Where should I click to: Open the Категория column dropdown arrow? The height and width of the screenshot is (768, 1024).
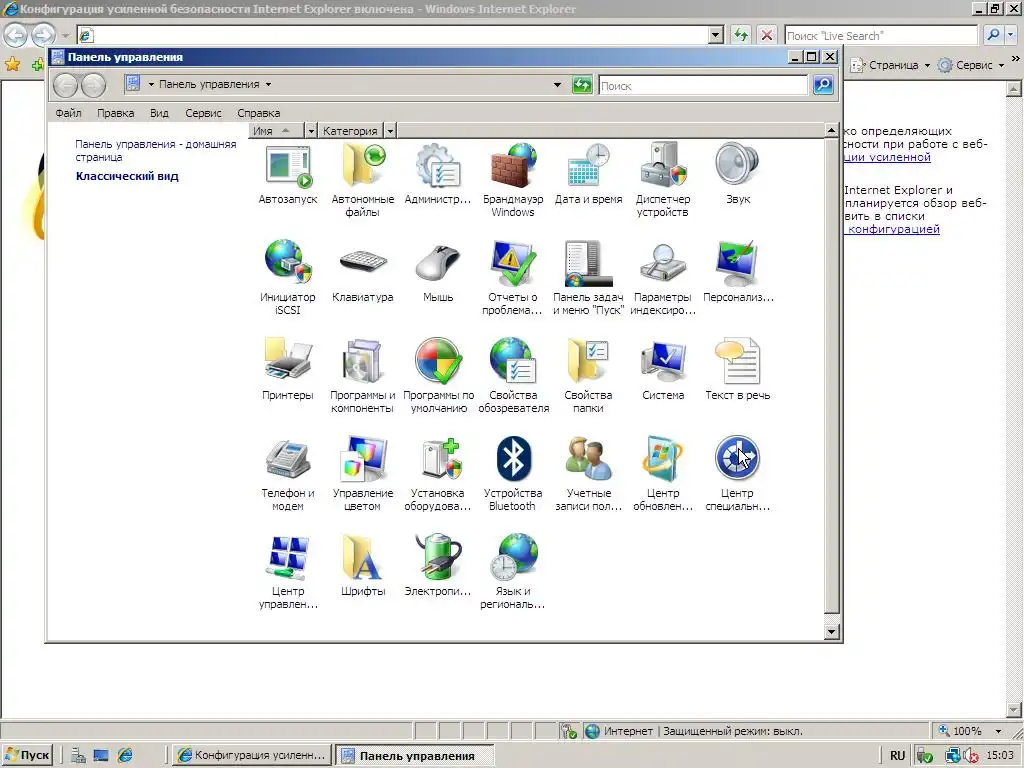coord(390,131)
